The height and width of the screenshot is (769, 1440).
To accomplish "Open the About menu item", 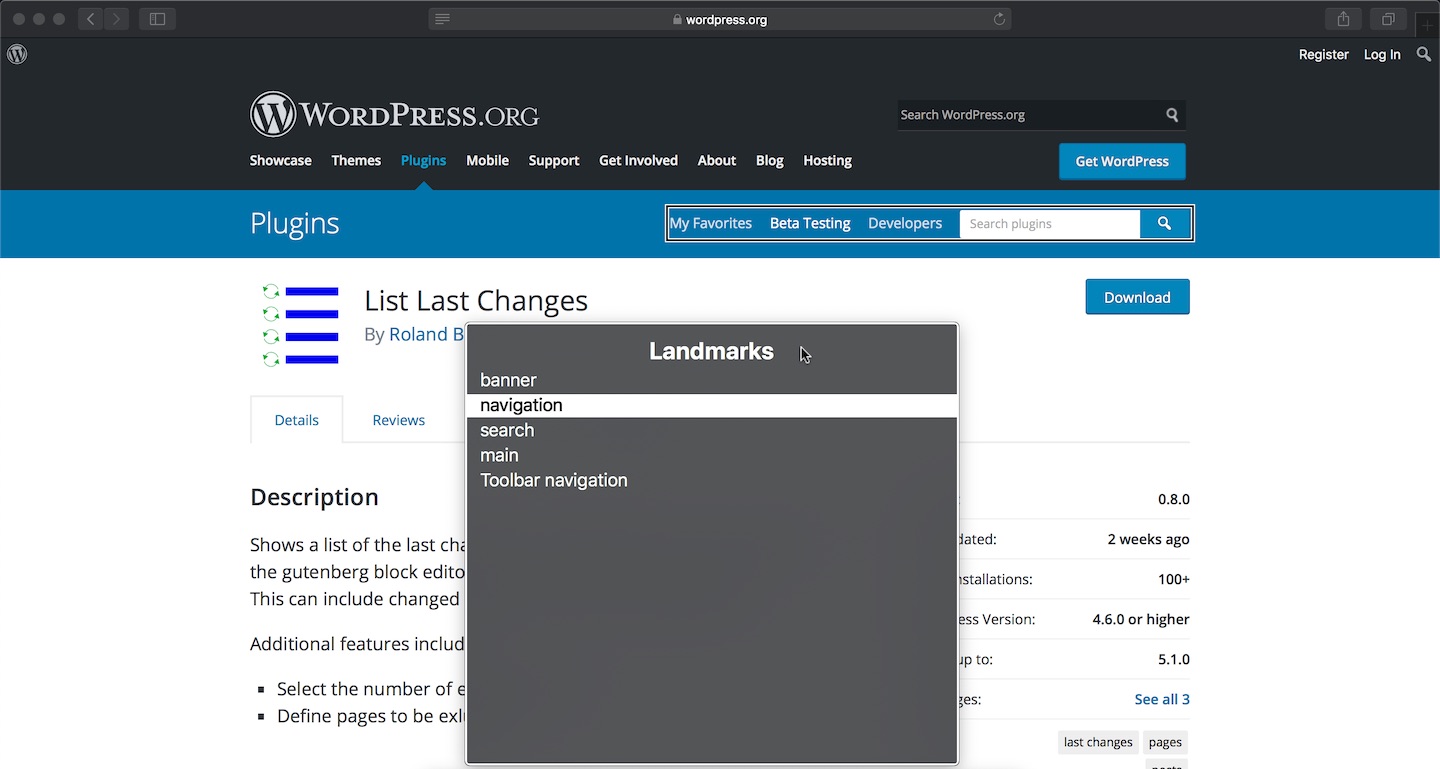I will click(x=717, y=160).
